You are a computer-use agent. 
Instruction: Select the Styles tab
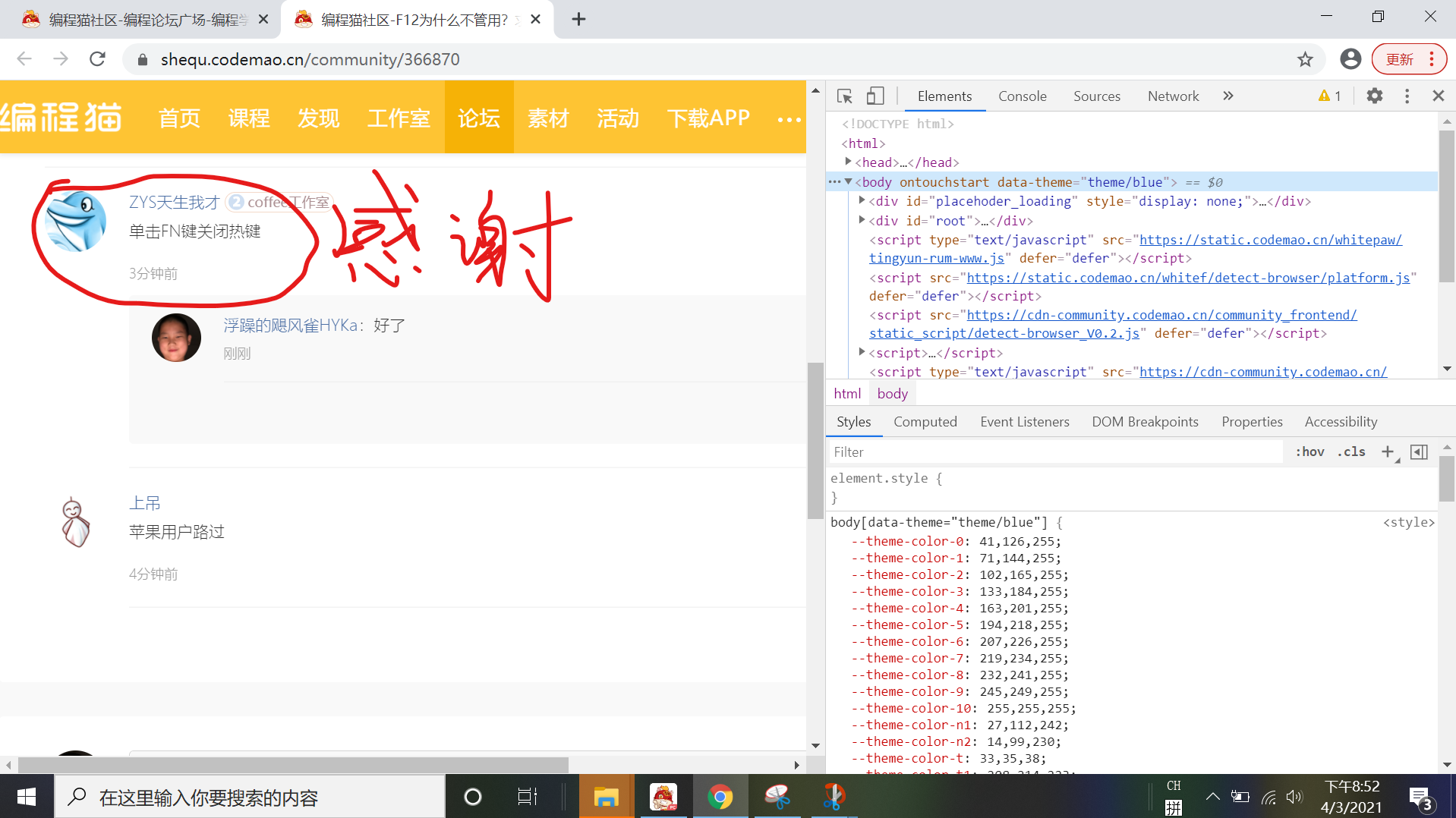(853, 422)
